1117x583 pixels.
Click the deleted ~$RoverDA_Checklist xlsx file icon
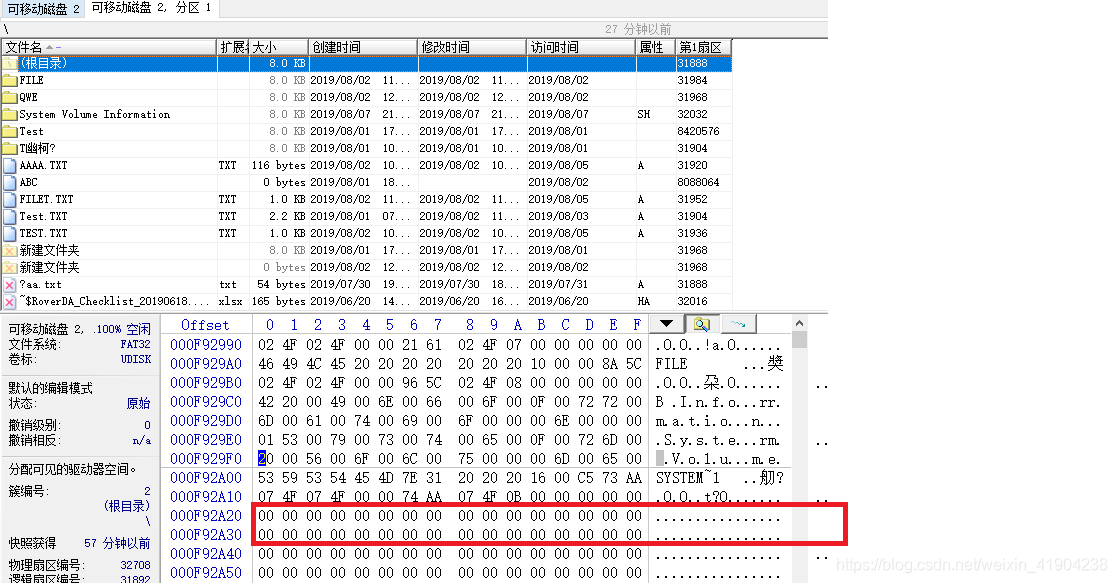10,302
